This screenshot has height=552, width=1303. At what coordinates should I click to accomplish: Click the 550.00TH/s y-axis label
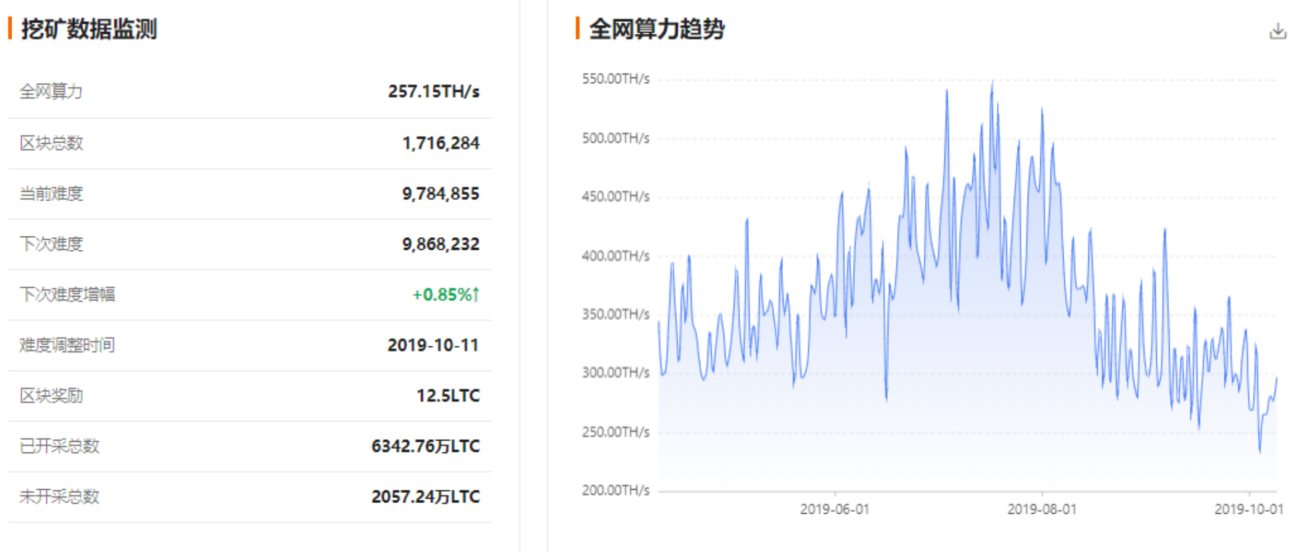615,79
